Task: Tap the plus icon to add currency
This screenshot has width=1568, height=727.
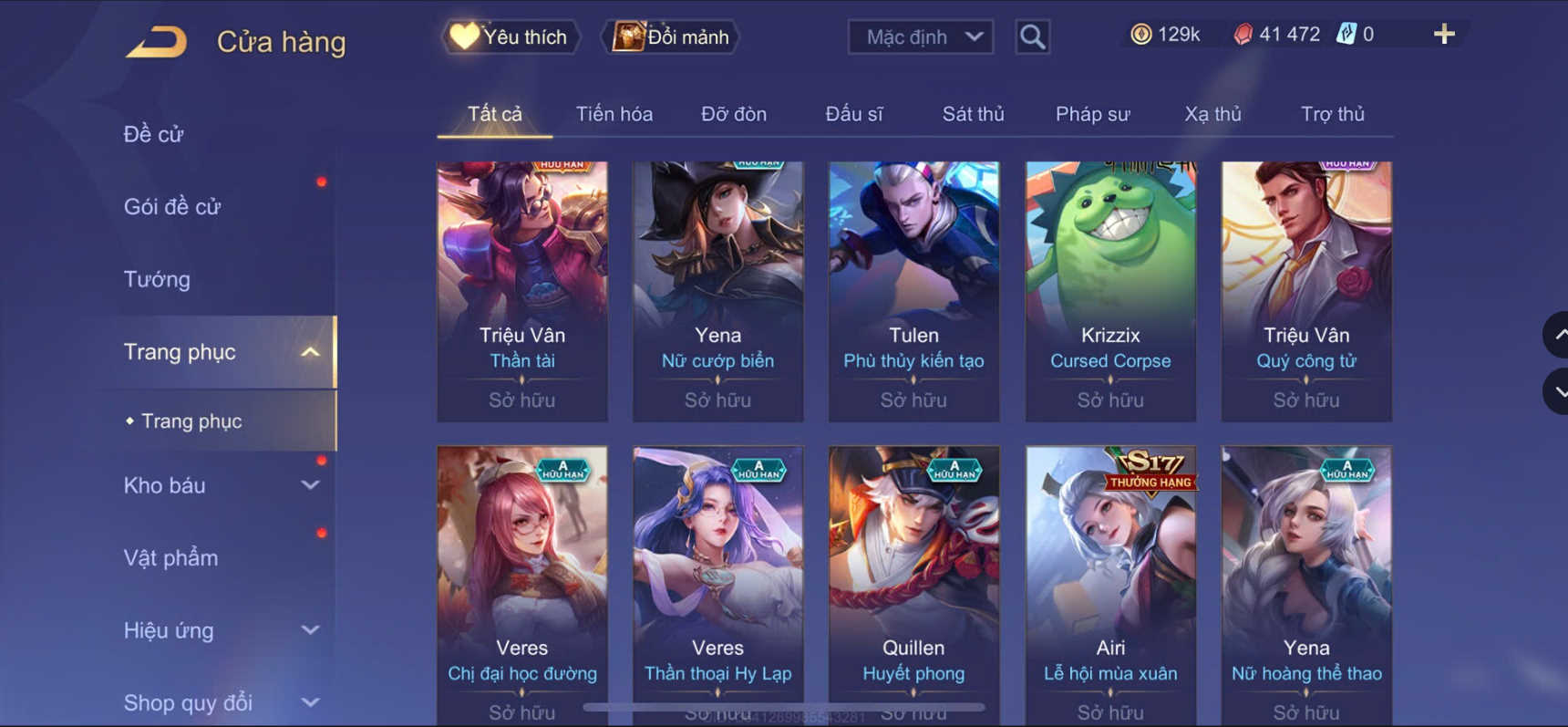Action: [x=1444, y=35]
